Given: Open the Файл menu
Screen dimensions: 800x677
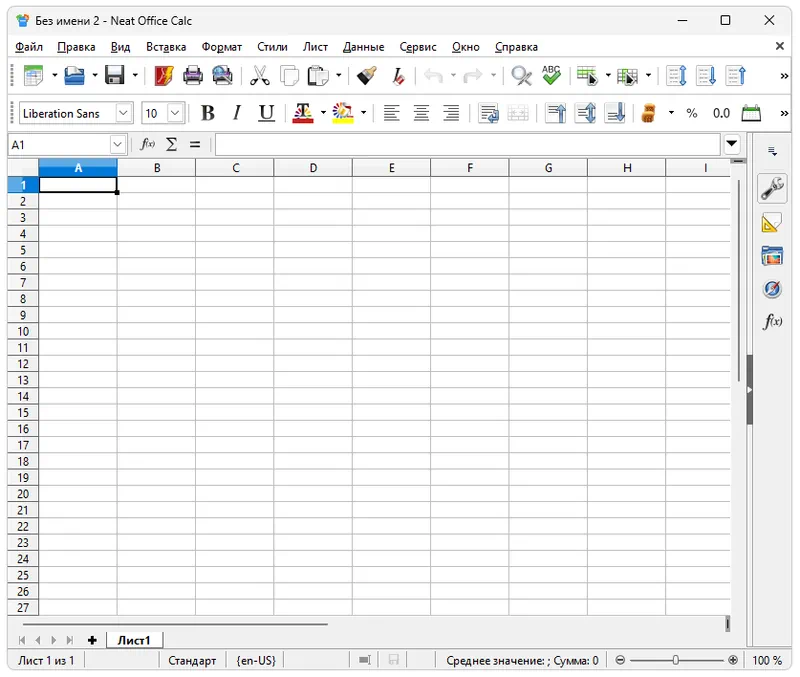Looking at the screenshot, I should tap(29, 47).
